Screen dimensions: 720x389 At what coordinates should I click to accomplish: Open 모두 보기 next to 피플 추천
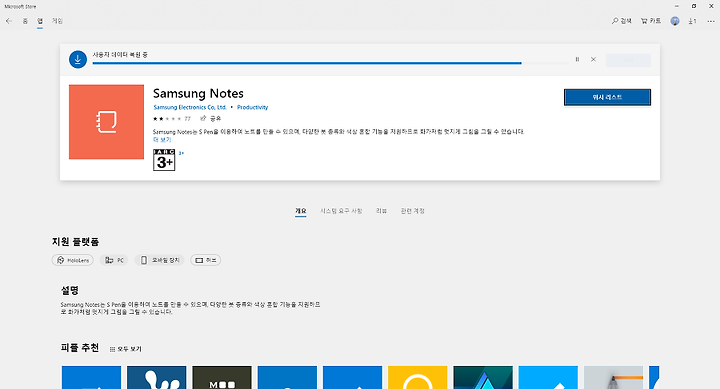click(x=126, y=349)
